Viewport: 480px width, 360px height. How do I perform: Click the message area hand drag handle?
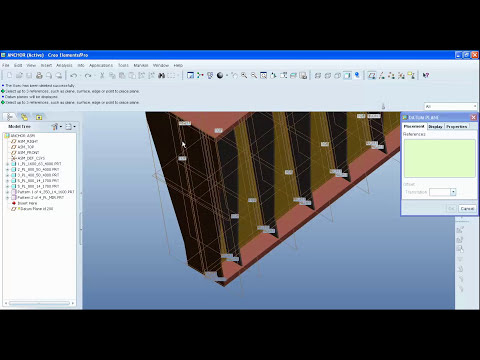tap(383, 106)
